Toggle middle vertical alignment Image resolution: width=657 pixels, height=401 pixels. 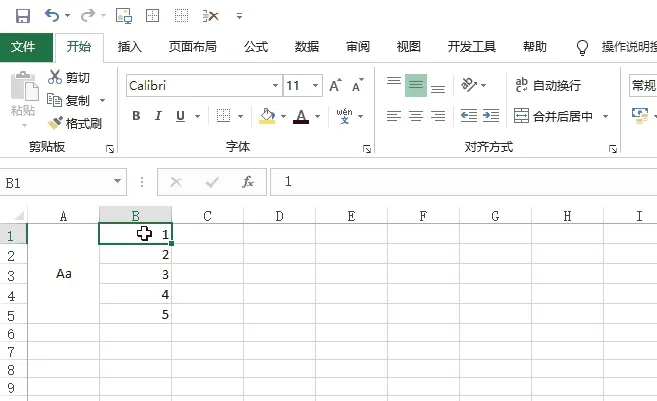tap(416, 85)
